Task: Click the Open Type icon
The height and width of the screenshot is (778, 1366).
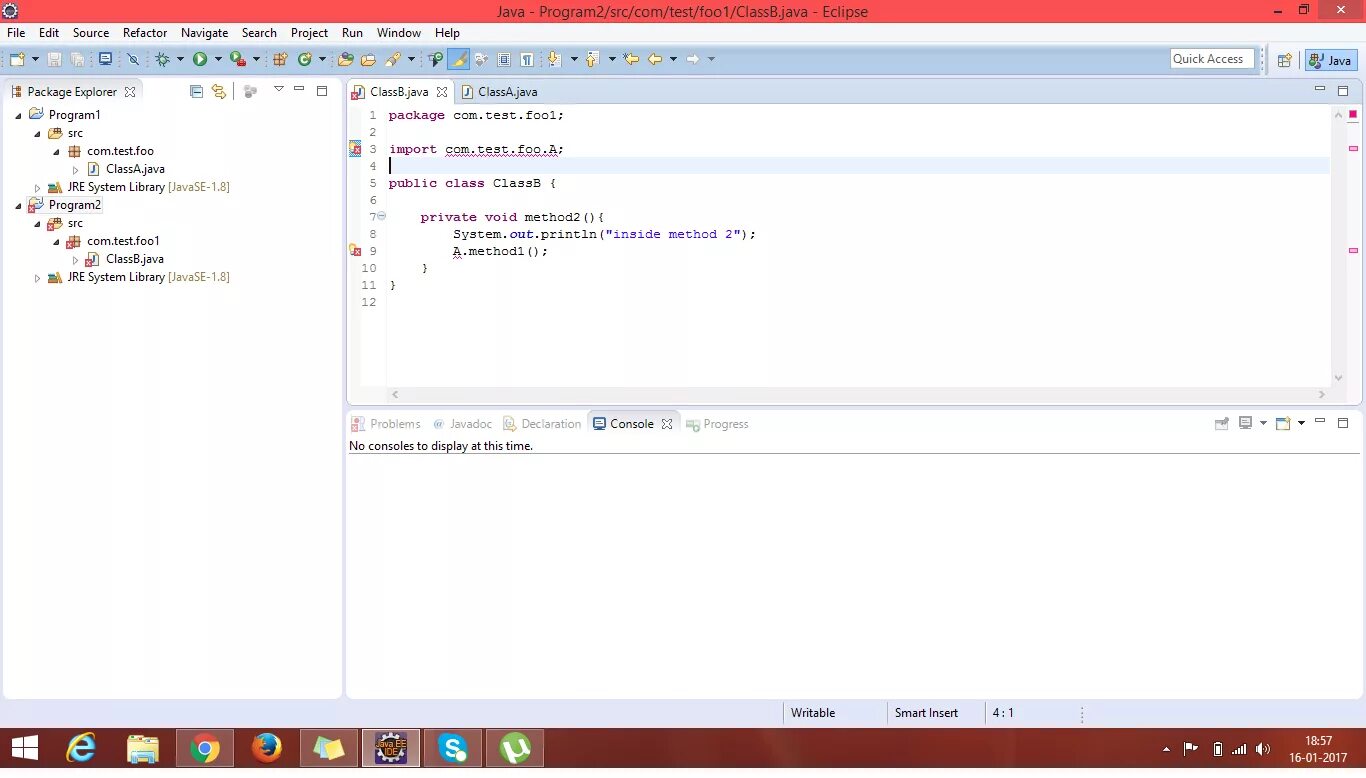Action: click(346, 60)
